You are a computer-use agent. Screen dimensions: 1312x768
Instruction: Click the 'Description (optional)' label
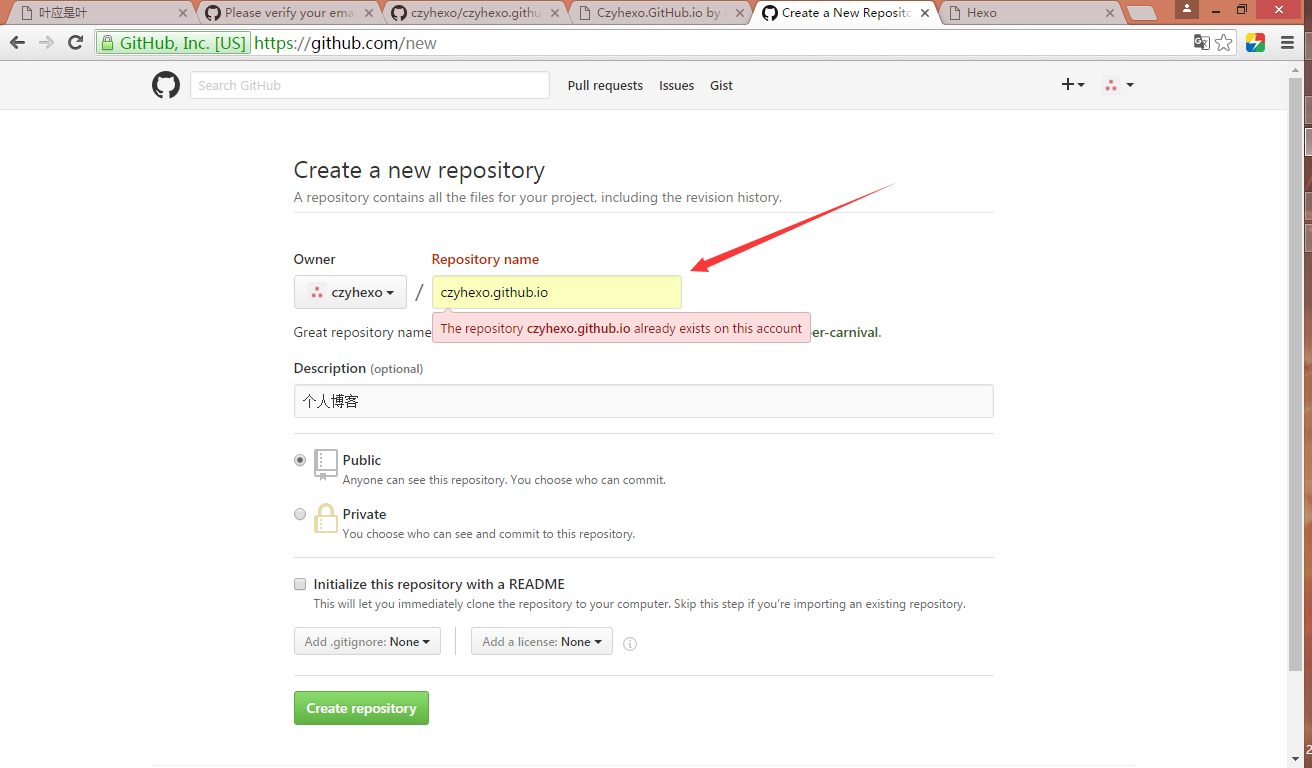tap(358, 368)
